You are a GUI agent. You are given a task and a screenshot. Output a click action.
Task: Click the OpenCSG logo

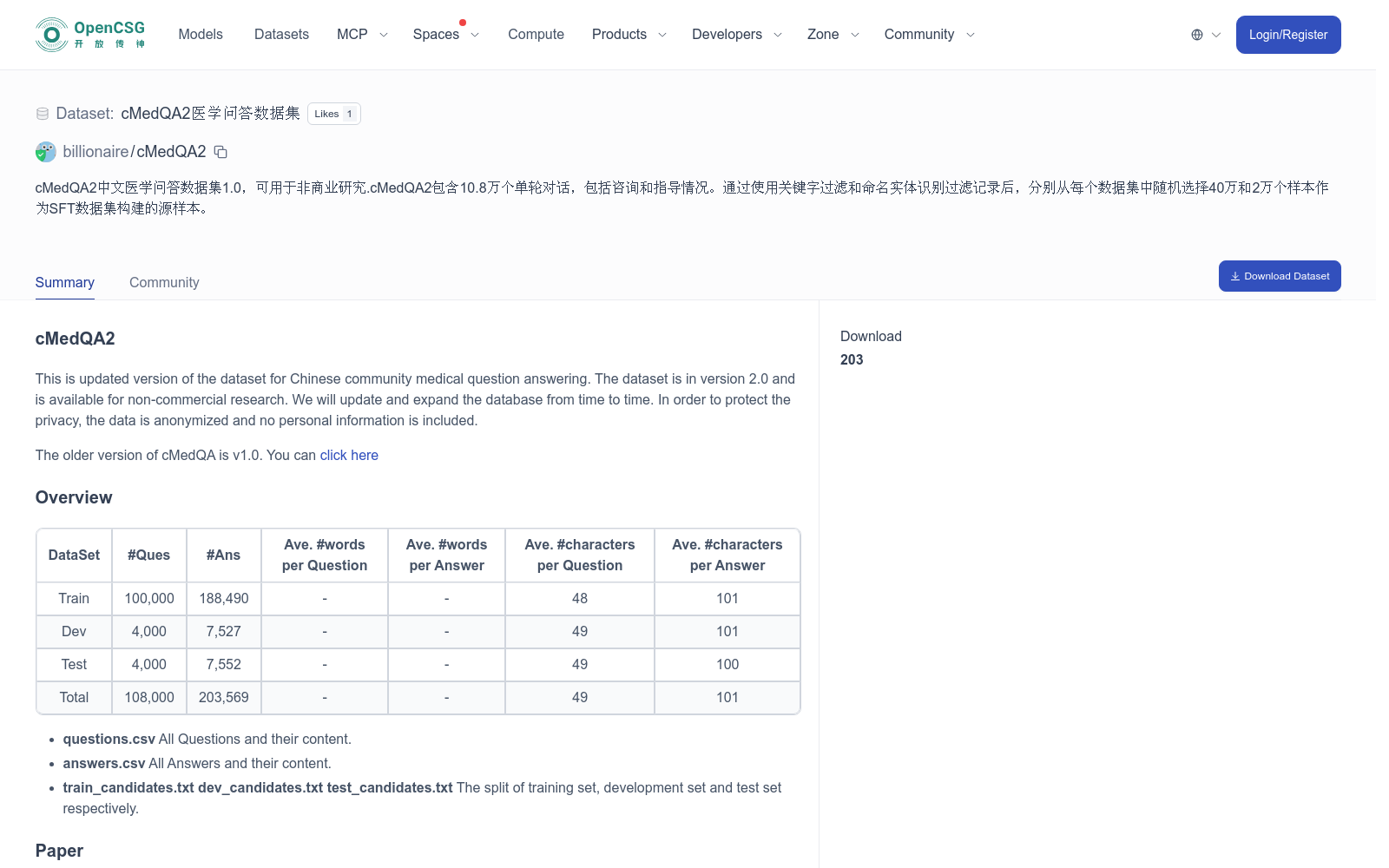90,35
